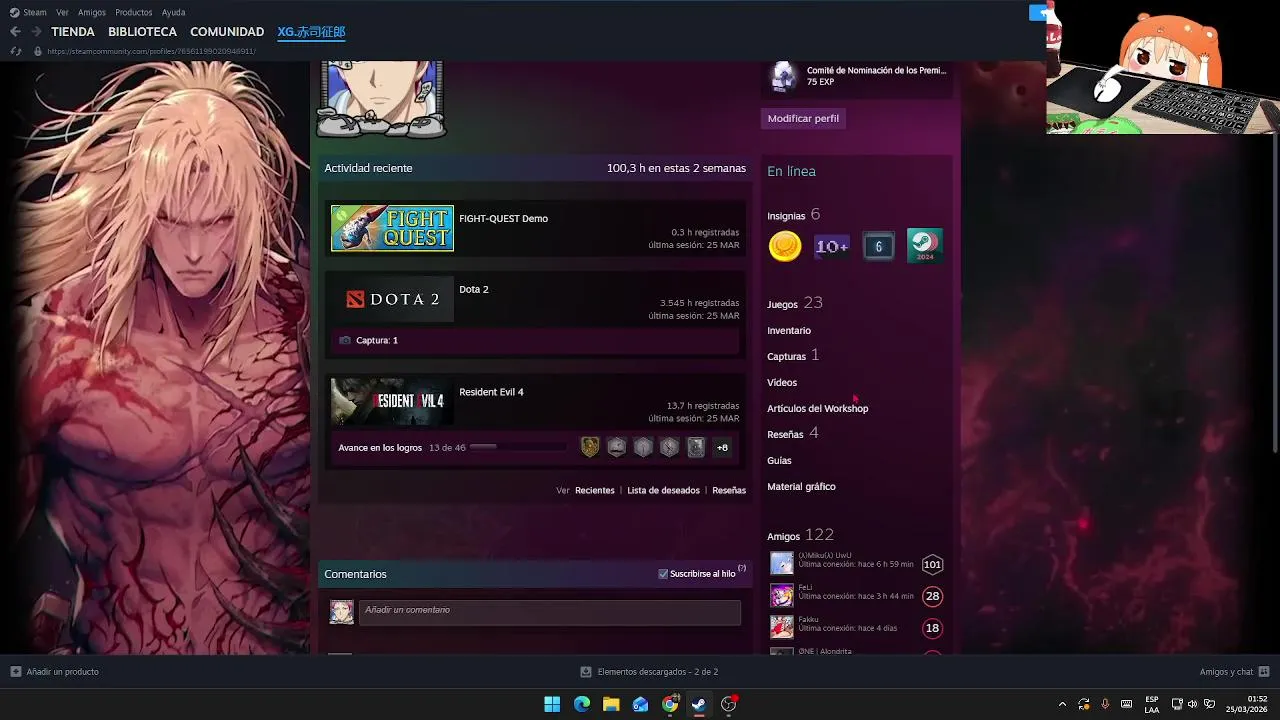Viewport: 1280px width, 720px height.
Task: Open the Windows Start button
Action: tap(552, 704)
